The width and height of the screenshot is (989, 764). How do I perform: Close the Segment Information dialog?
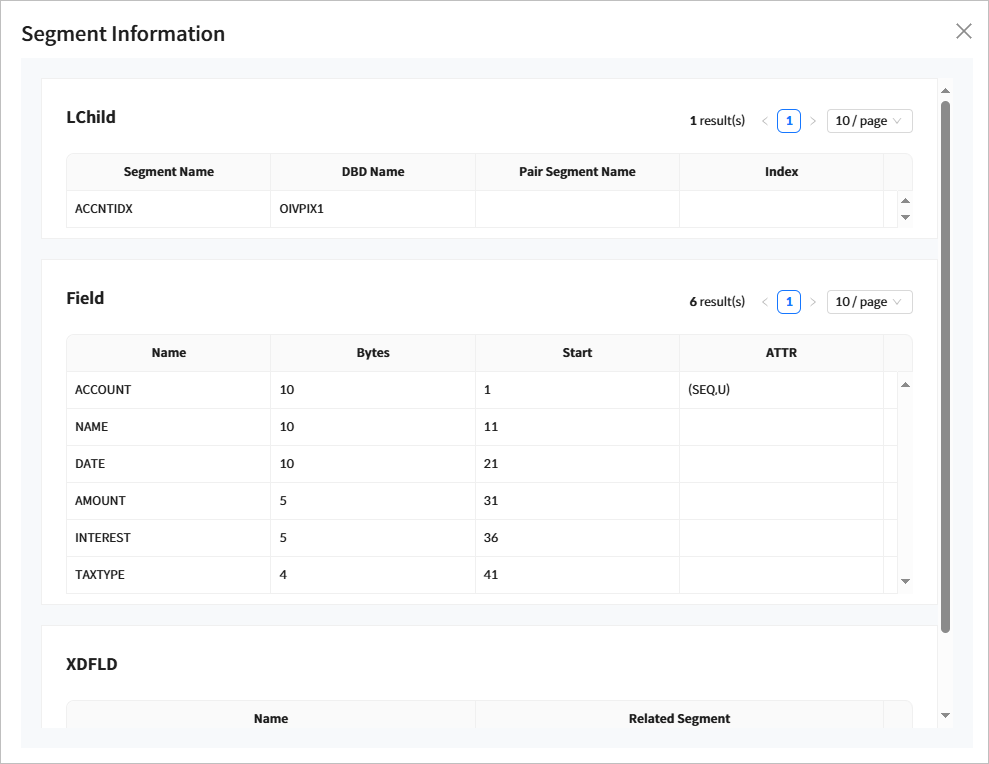tap(963, 31)
